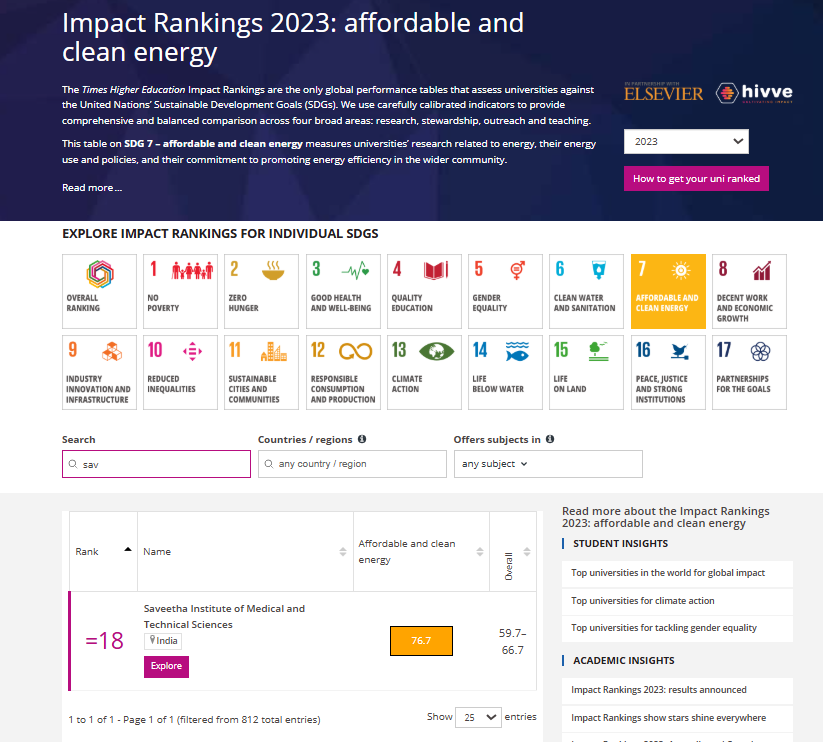
Task: Click the info icon beside Countries / regions
Action: click(x=362, y=439)
